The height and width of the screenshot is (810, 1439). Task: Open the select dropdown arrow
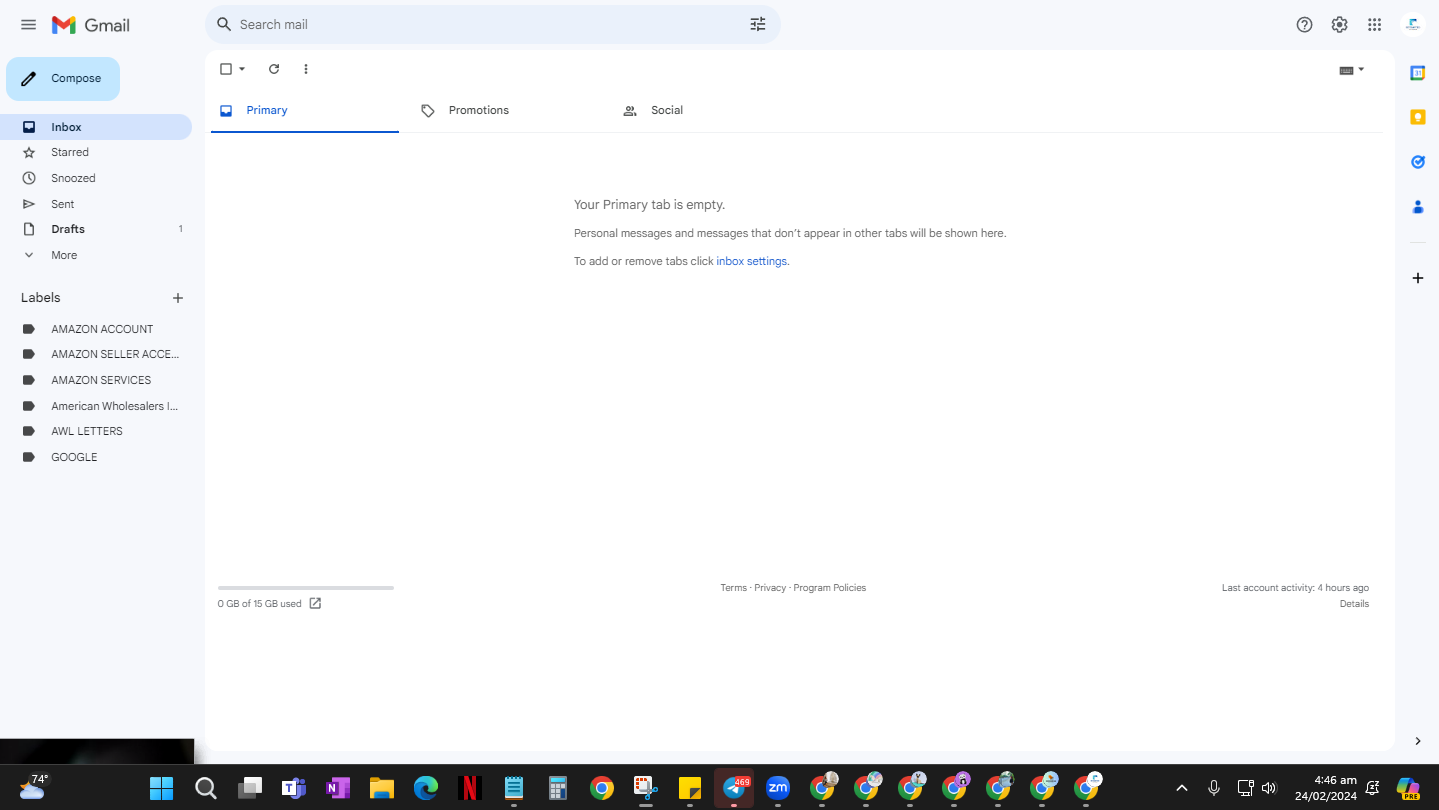(x=242, y=69)
